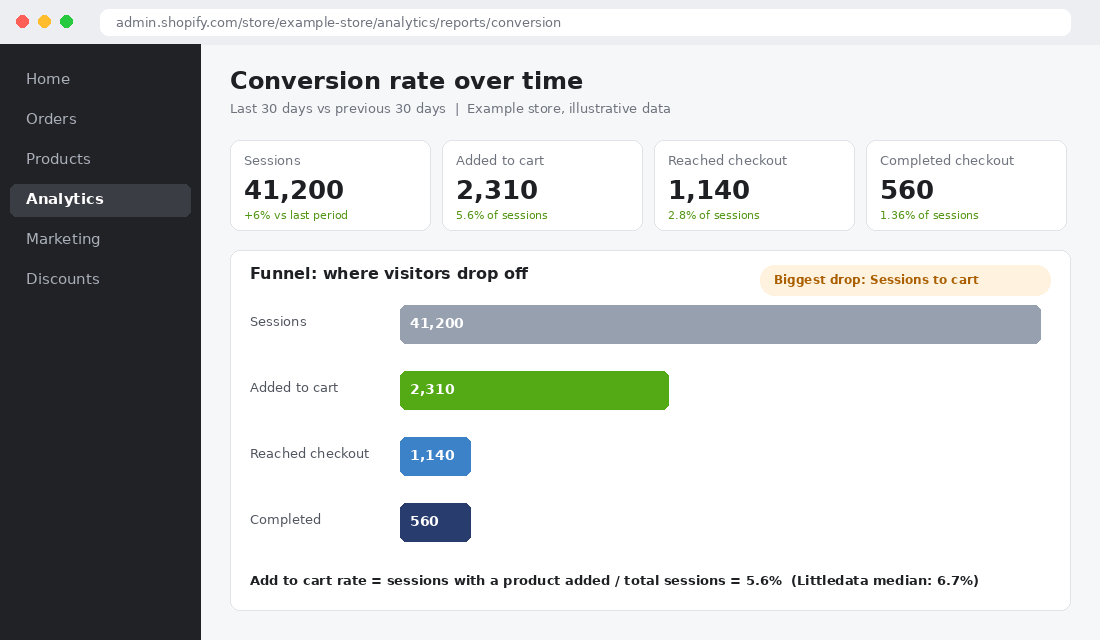Click 'Funnel: where visitors drop off' title
The width and height of the screenshot is (1100, 640).
click(x=389, y=274)
